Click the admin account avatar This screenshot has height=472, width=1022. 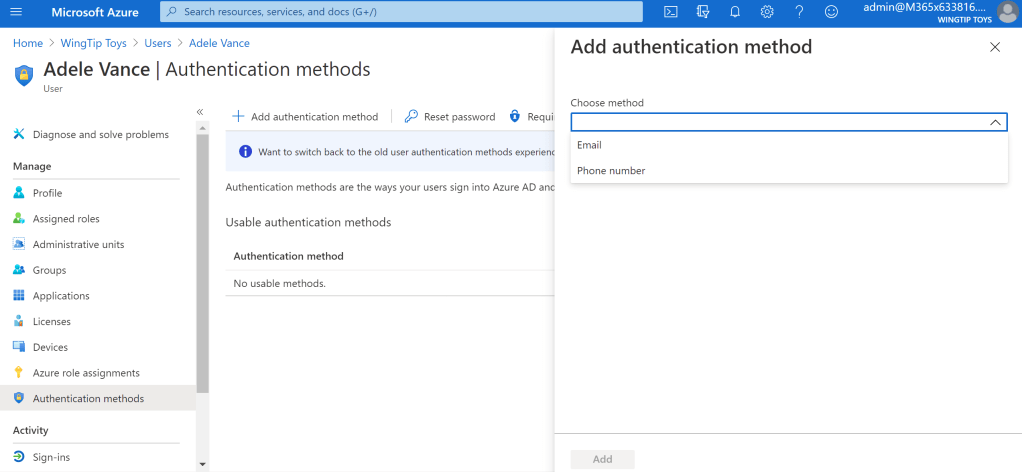click(1006, 12)
